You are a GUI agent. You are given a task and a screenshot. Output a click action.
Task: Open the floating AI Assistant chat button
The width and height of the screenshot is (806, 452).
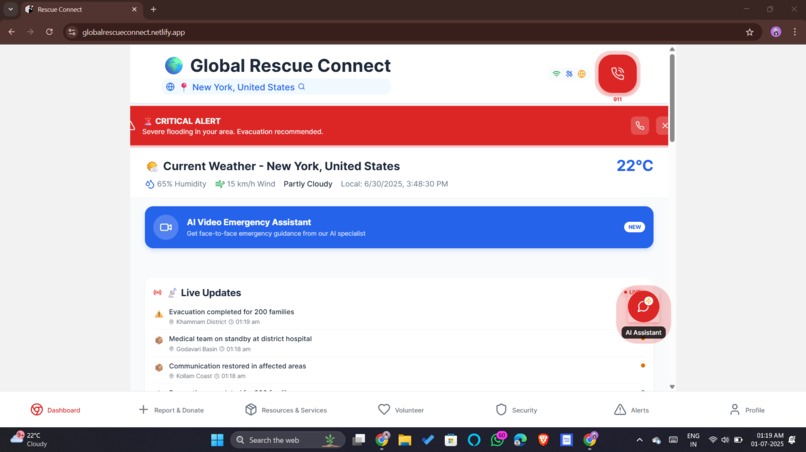click(643, 306)
